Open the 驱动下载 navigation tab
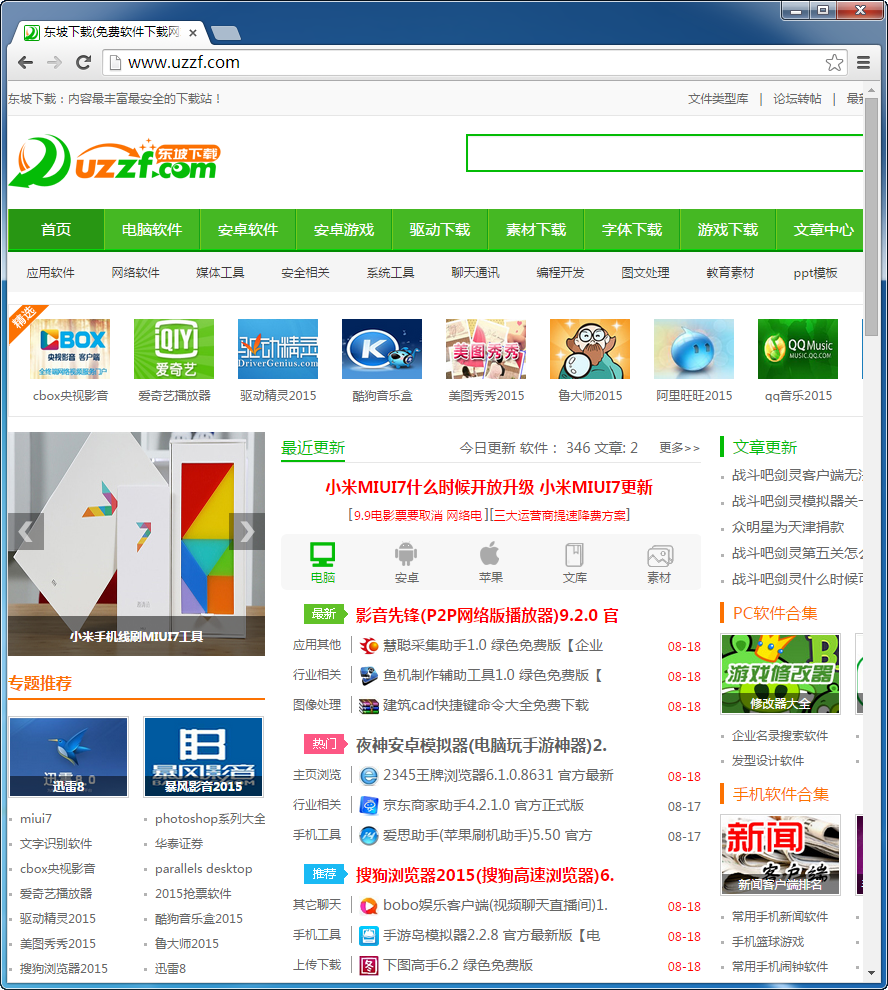 click(x=440, y=230)
